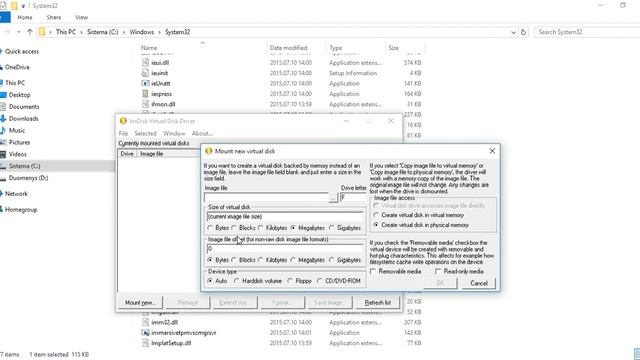
Task: Select Megabytes for image file offset
Action: 293,260
